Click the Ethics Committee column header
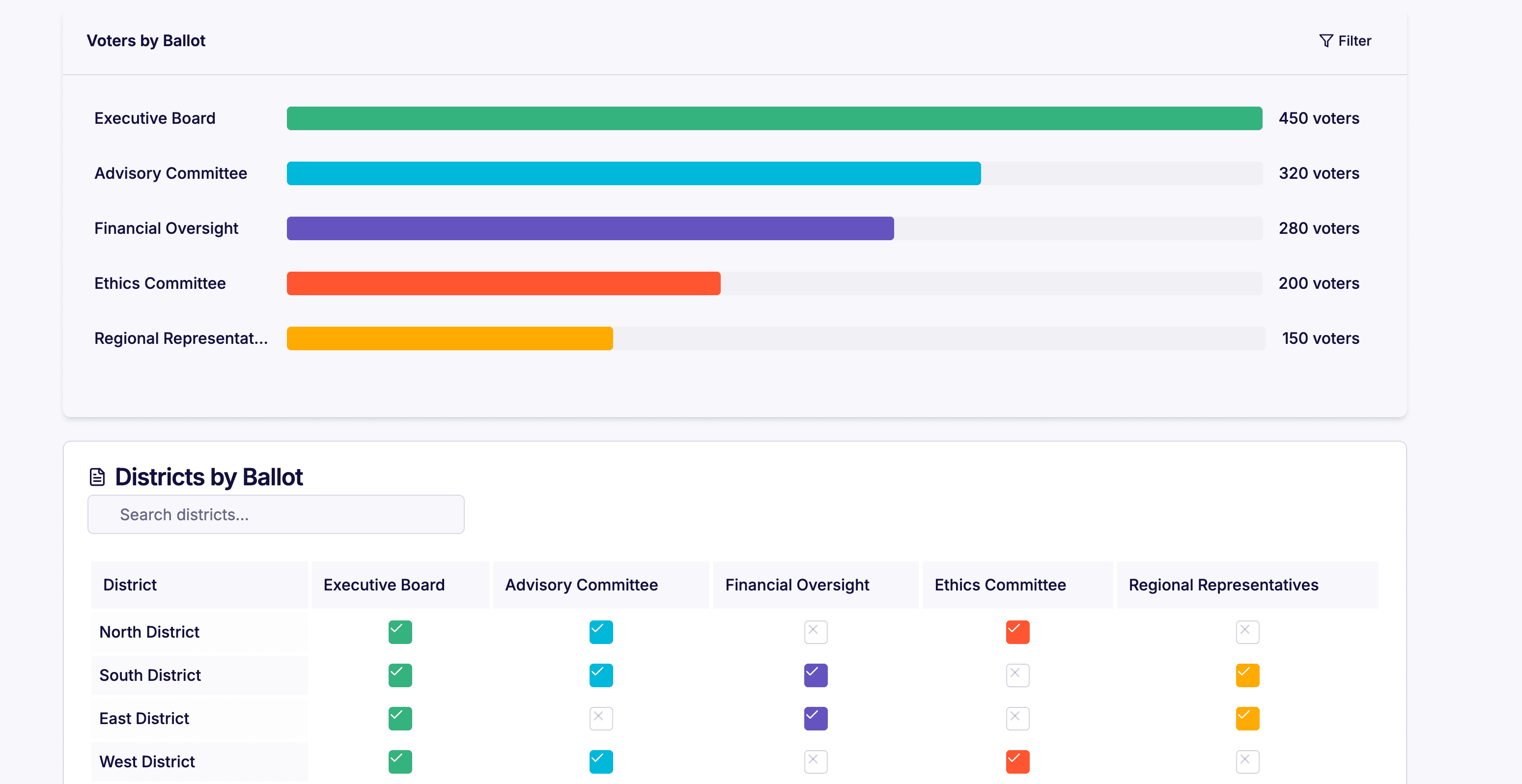 pyautogui.click(x=1000, y=585)
